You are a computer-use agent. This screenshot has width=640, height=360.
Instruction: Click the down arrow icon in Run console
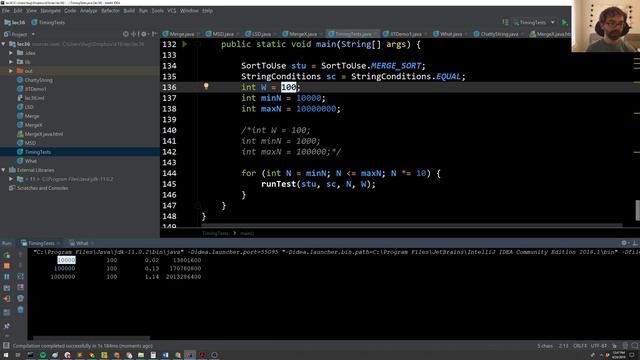20,266
